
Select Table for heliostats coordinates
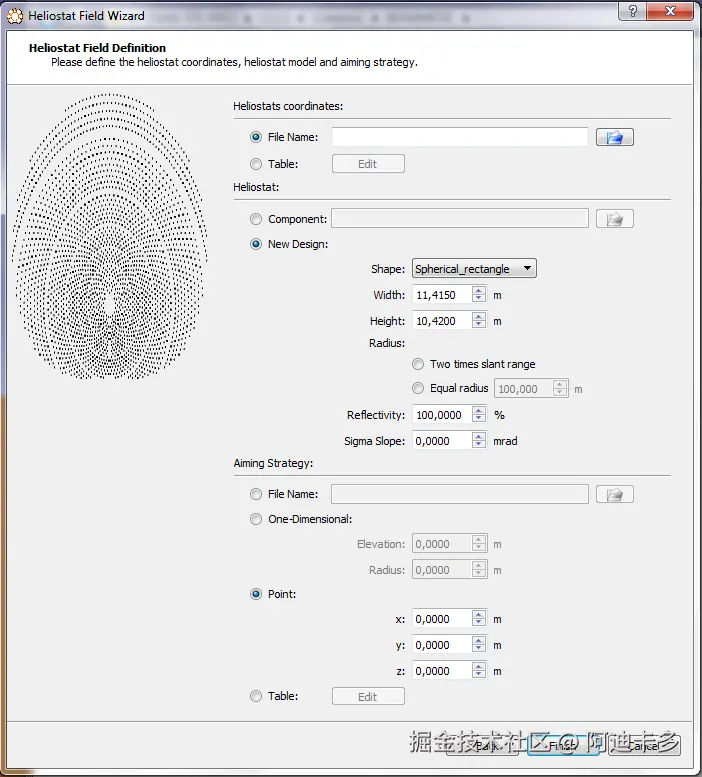point(256,164)
